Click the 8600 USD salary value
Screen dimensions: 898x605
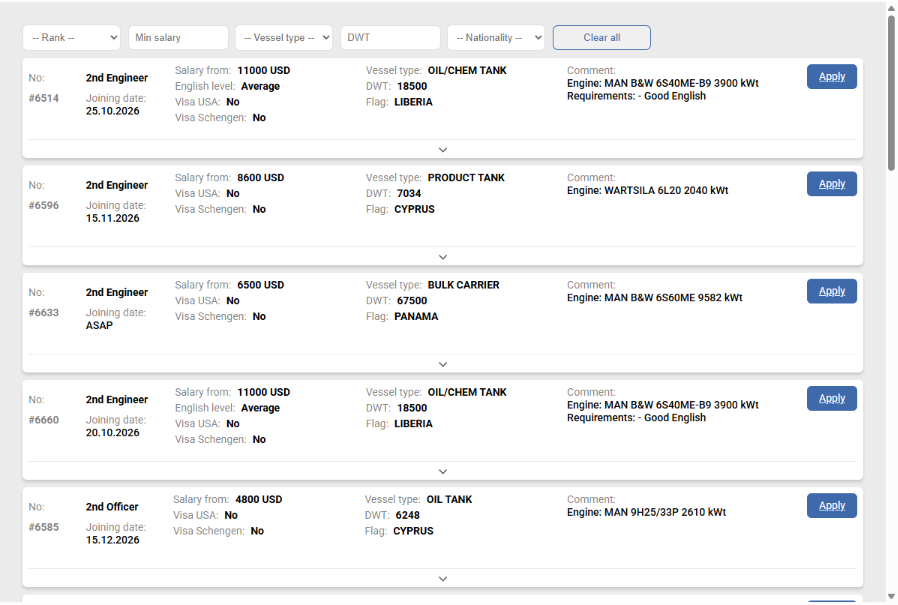tap(261, 178)
